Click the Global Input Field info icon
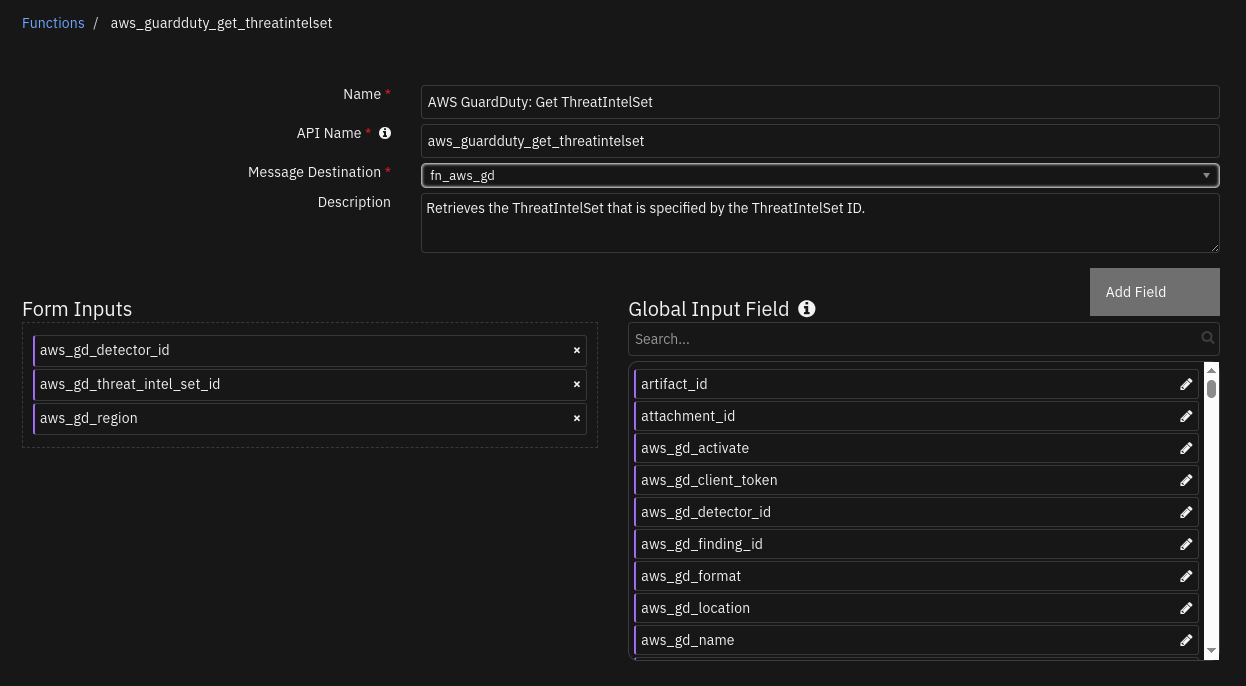The image size is (1246, 686). (807, 309)
